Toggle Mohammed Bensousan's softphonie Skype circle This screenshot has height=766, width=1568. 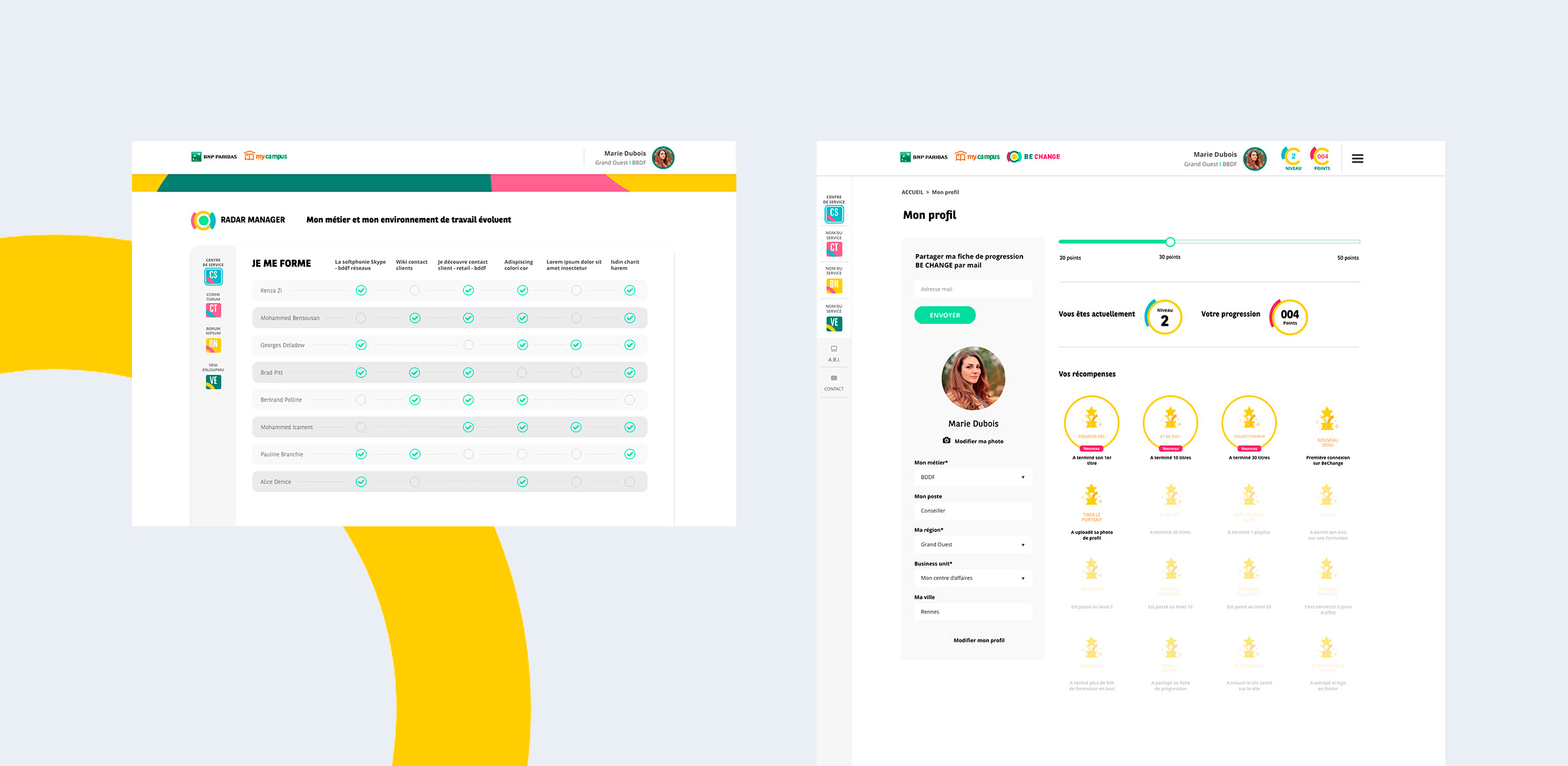click(361, 318)
